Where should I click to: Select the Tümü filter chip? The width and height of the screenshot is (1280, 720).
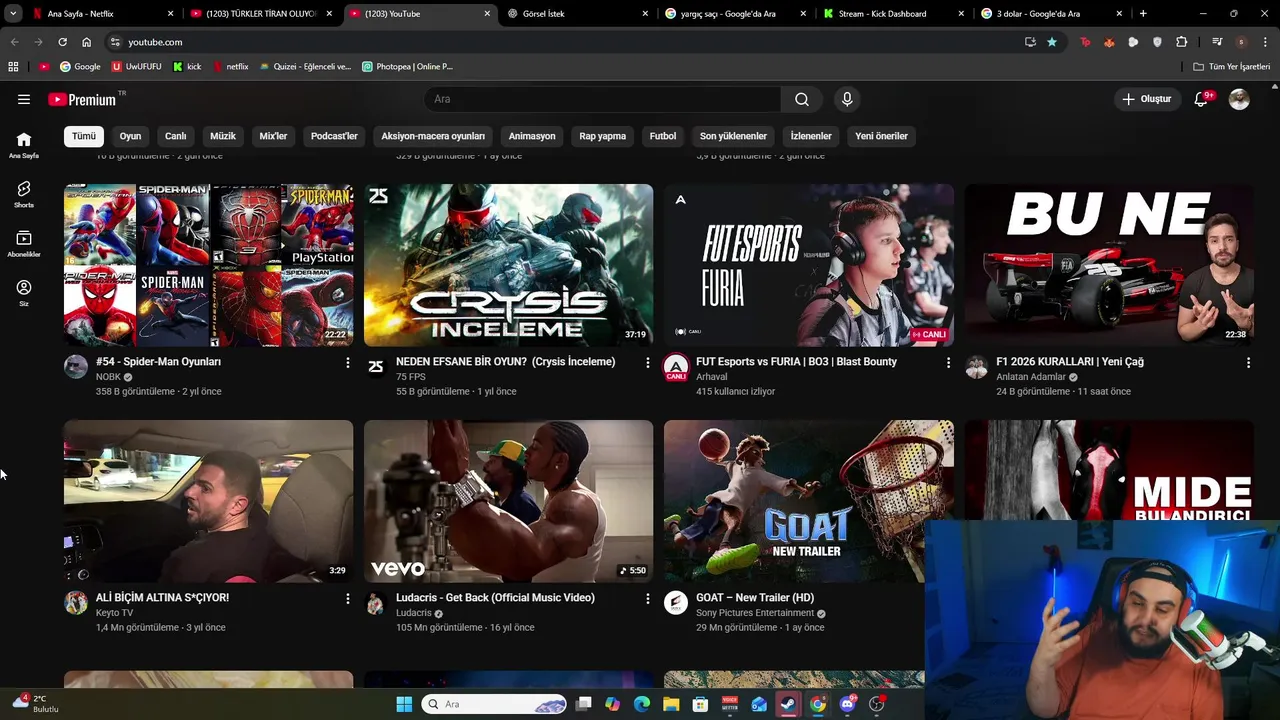[x=84, y=136]
